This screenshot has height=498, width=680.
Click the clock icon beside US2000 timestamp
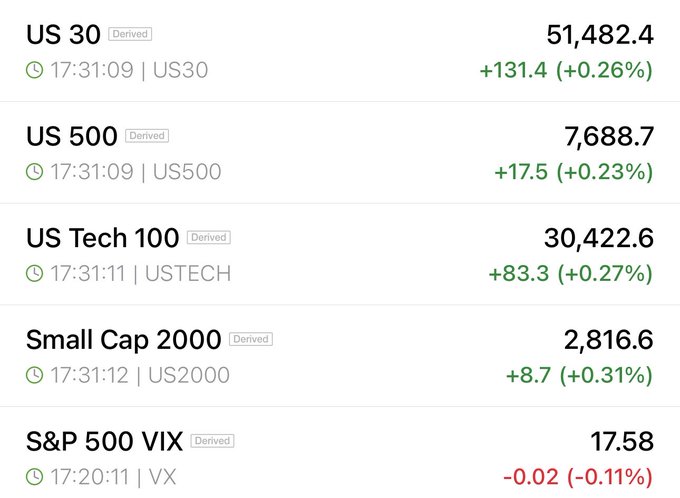(34, 375)
